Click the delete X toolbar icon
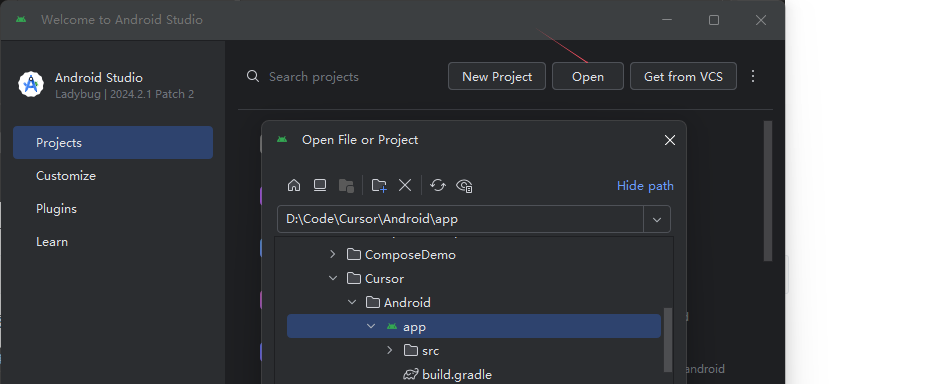 point(405,185)
